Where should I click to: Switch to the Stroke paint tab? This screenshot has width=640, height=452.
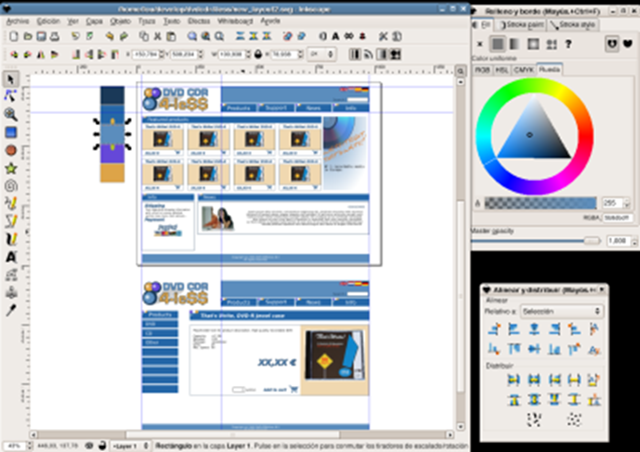point(522,25)
